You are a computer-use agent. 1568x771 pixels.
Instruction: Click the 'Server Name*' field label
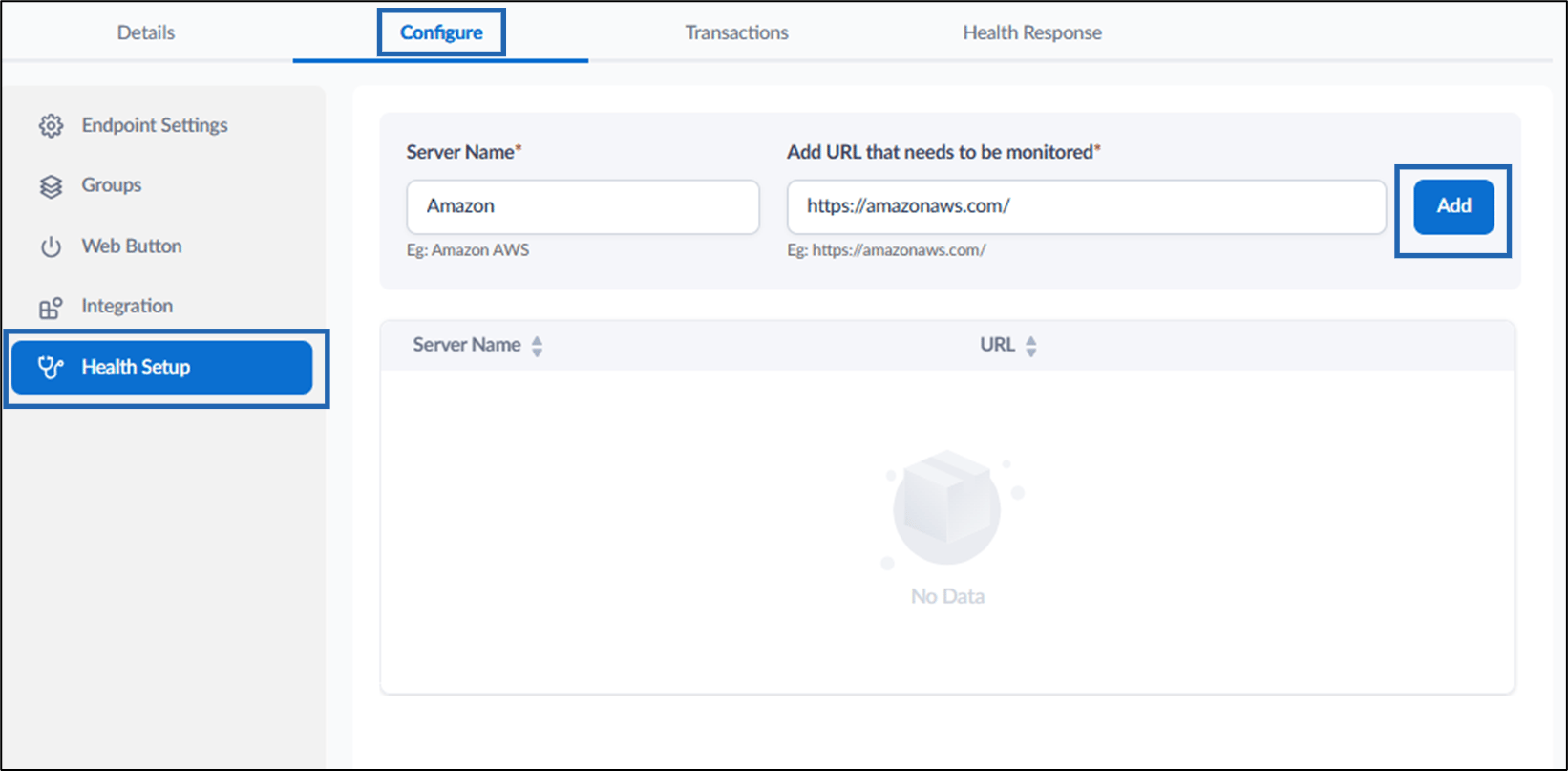464,152
